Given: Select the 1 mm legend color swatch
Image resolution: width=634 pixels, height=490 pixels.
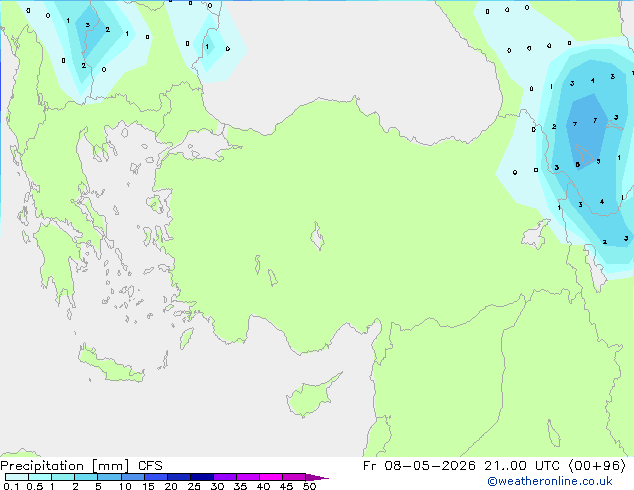Looking at the screenshot, I should (63, 477).
